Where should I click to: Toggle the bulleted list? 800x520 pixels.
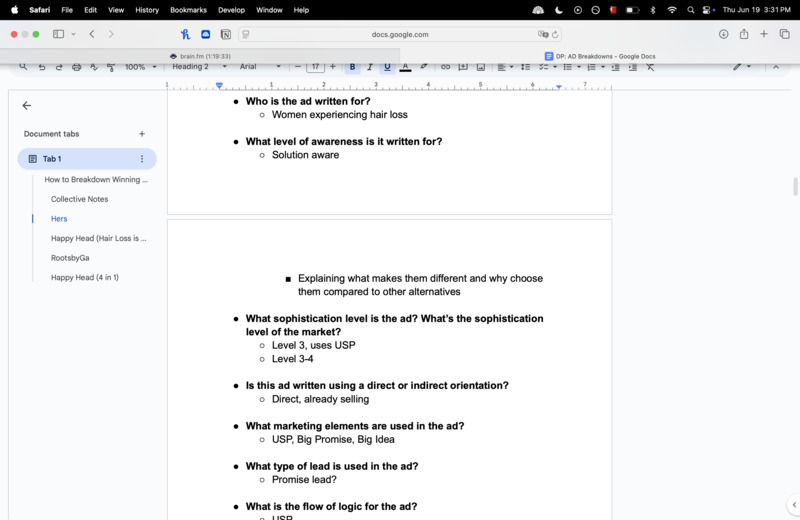pyautogui.click(x=567, y=67)
